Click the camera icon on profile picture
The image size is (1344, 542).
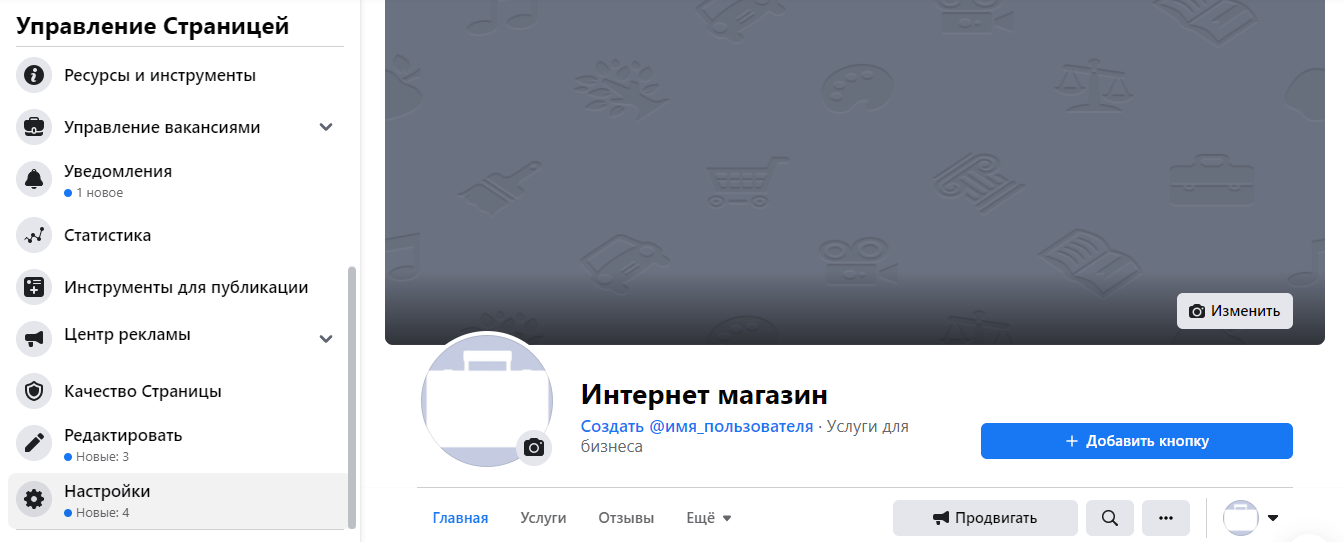(x=534, y=448)
